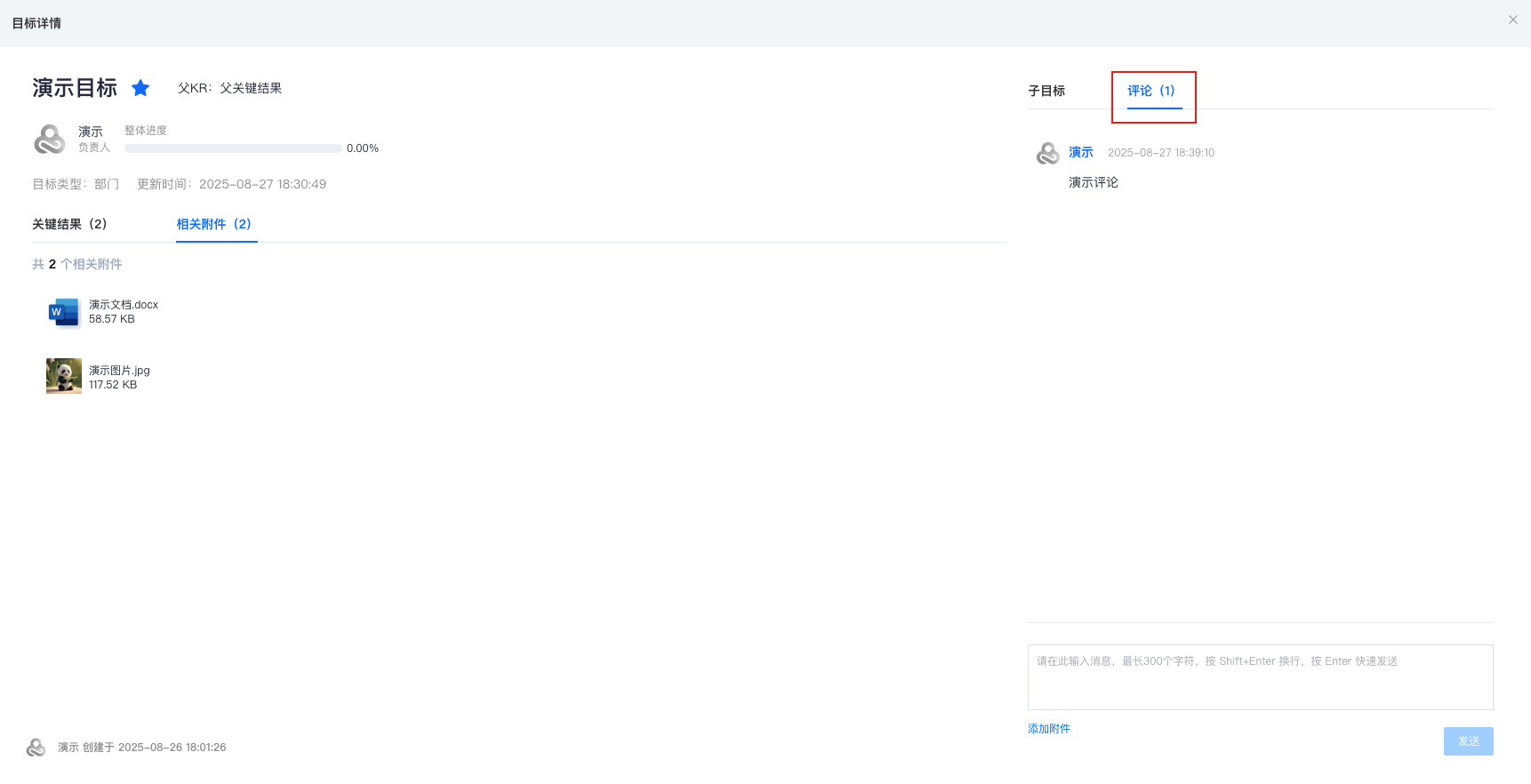Click the 更新时间 2025-08-27 18:30:49 text
The height and width of the screenshot is (784, 1531).
[x=231, y=184]
